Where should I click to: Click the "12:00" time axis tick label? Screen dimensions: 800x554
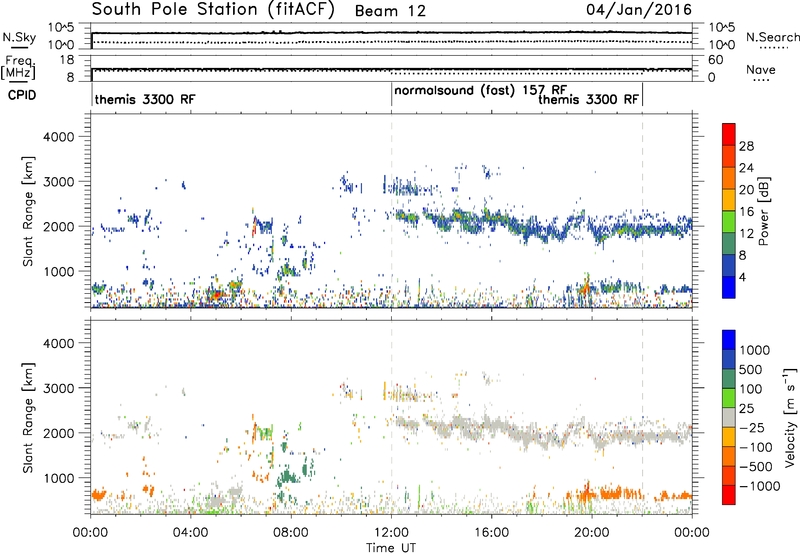[391, 533]
